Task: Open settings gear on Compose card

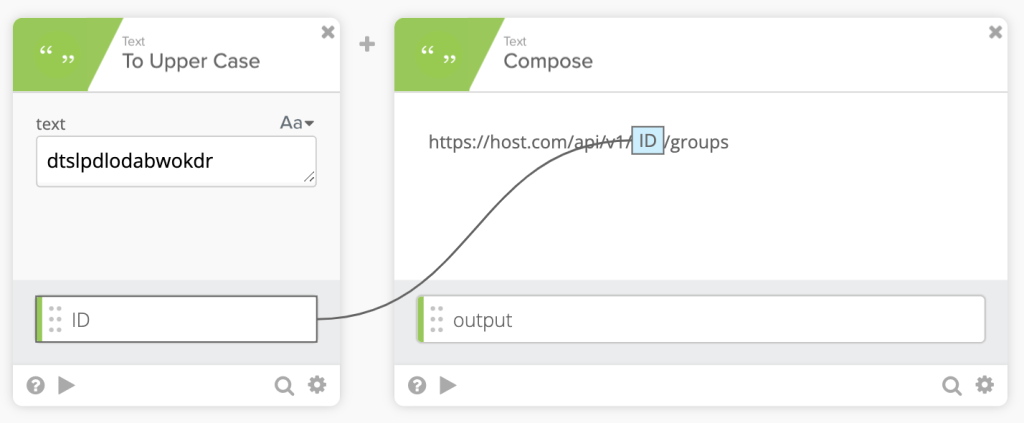Action: pyautogui.click(x=985, y=385)
